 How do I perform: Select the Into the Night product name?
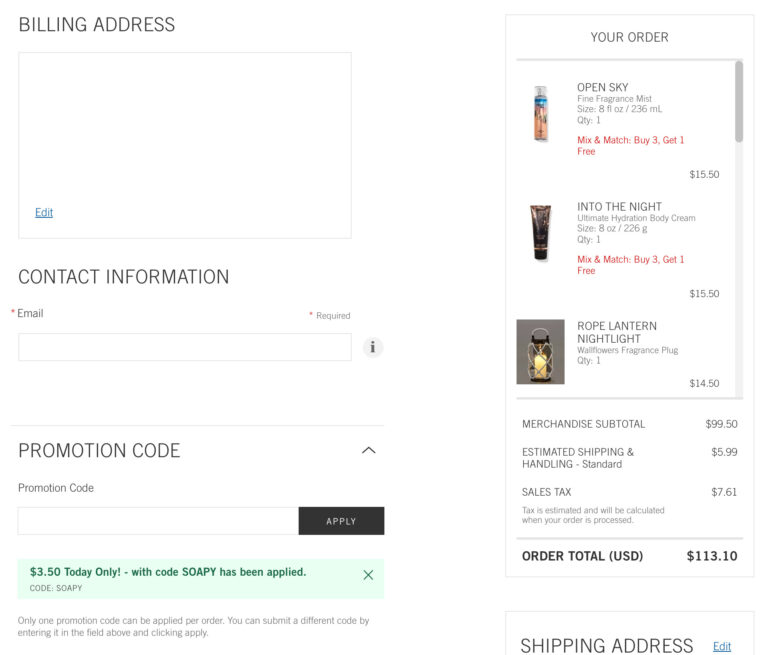point(619,206)
